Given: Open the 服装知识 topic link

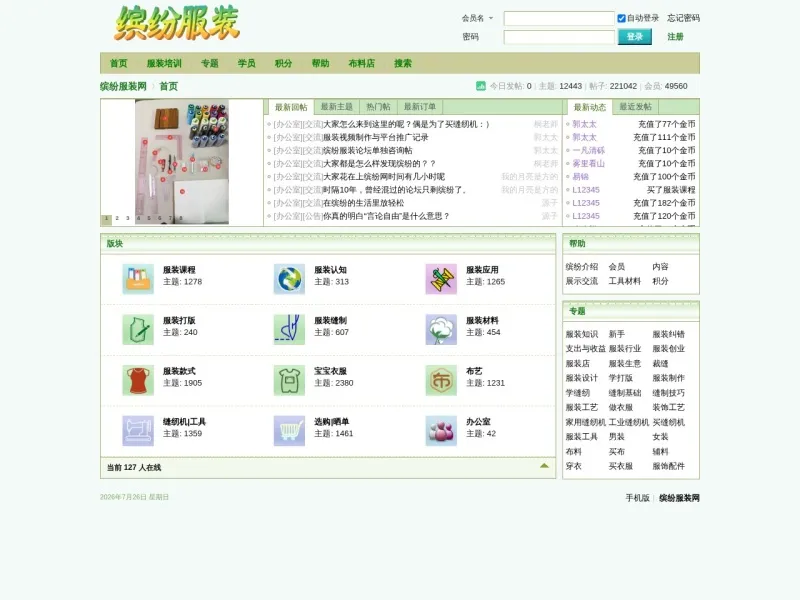Looking at the screenshot, I should coord(582,334).
